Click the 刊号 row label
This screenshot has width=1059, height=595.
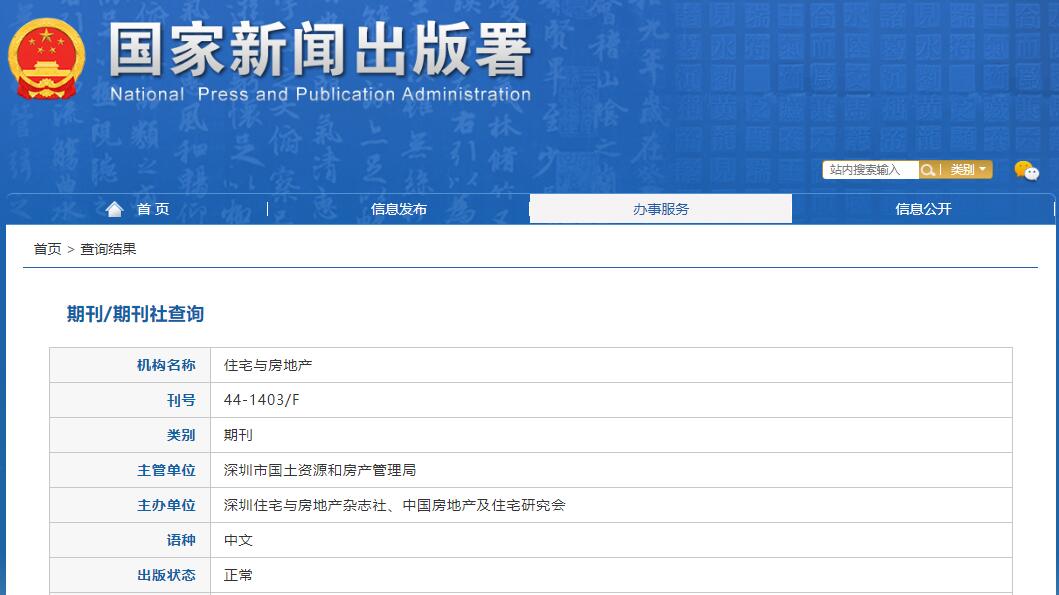click(x=181, y=400)
